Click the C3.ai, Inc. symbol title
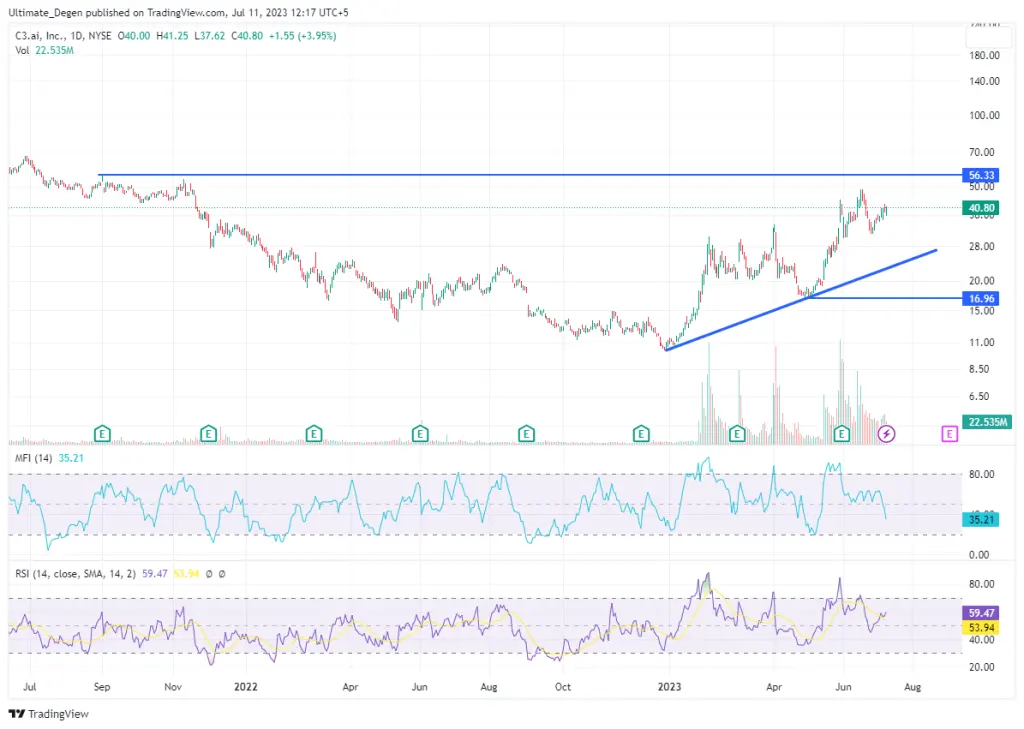1024x729 pixels. coord(40,36)
